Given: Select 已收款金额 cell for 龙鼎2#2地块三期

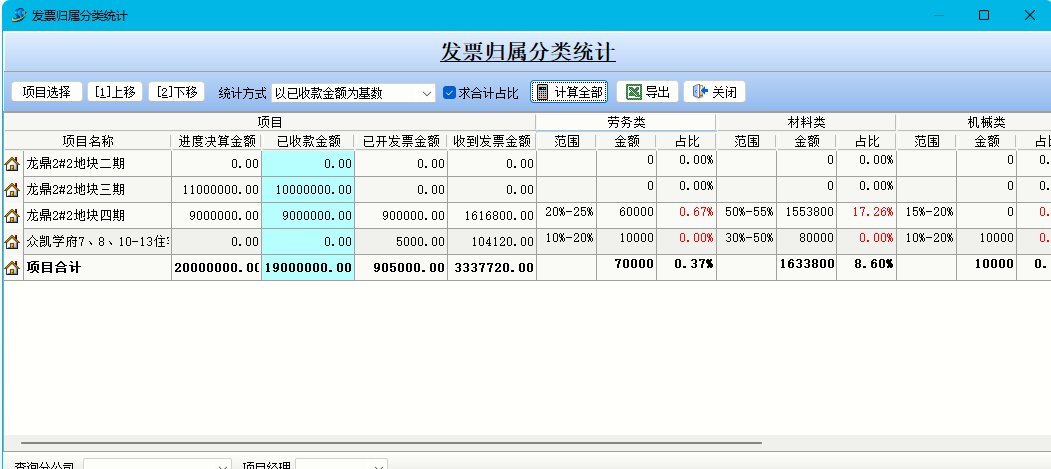Looking at the screenshot, I should (307, 189).
